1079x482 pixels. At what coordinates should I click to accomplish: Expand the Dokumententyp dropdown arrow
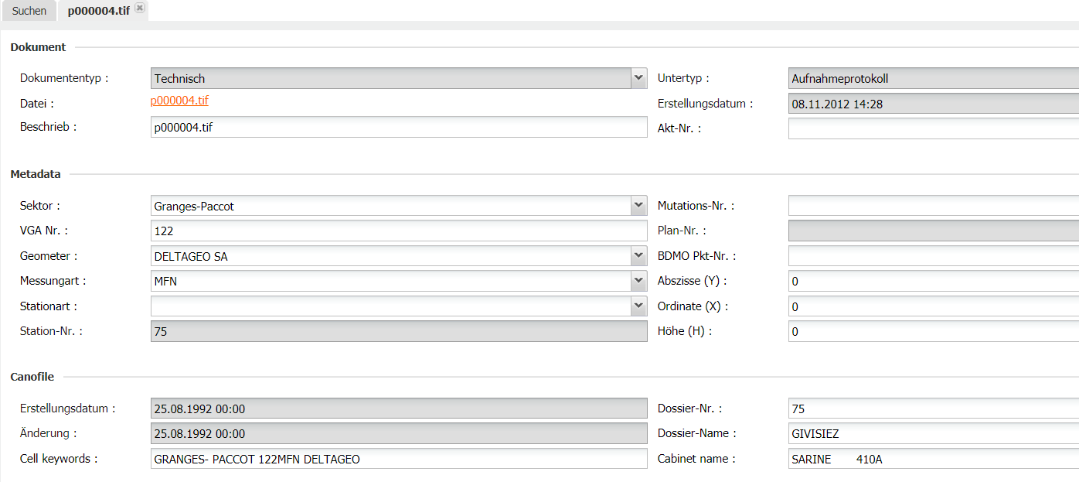point(639,78)
